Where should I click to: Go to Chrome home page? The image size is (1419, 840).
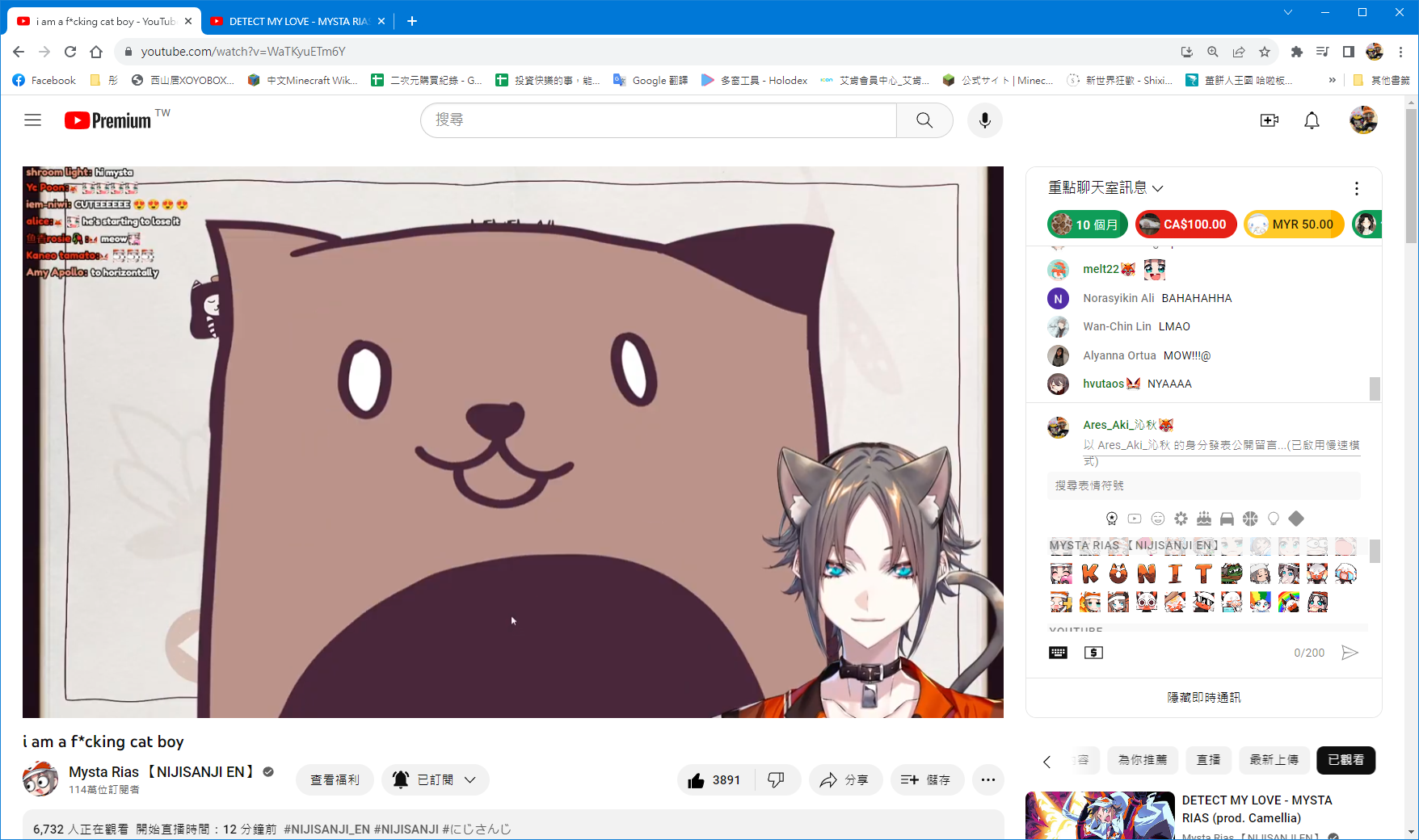tap(96, 52)
